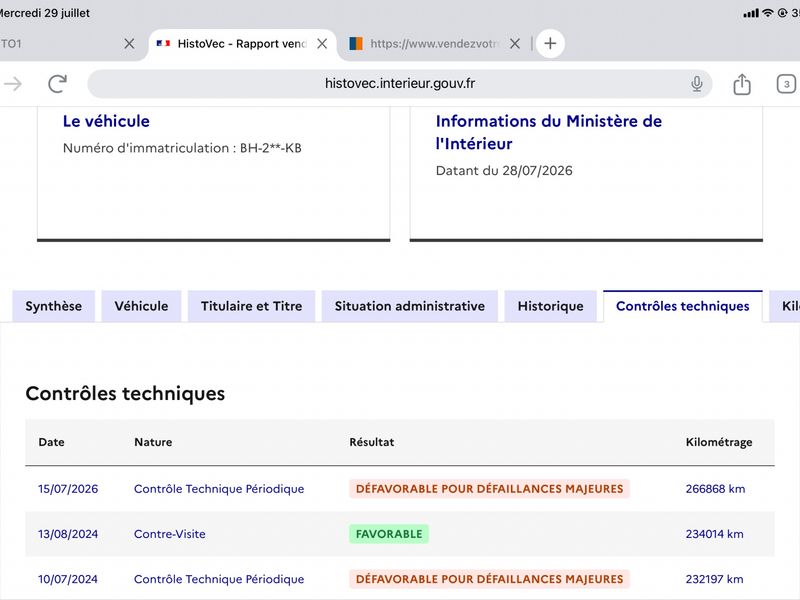Viewport: 800px width, 600px height.
Task: Click the Datant du 28/07/2026 text
Action: pos(504,170)
